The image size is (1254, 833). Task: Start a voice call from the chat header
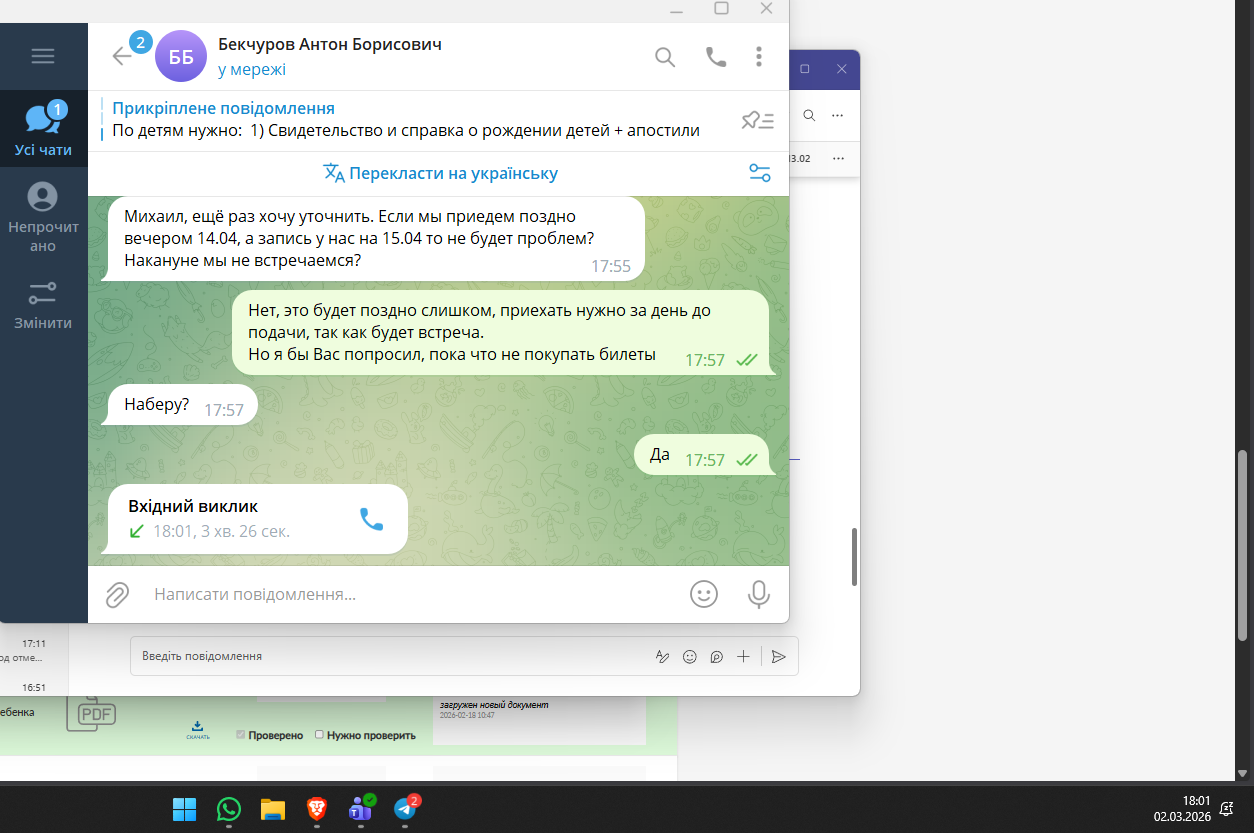[x=716, y=57]
